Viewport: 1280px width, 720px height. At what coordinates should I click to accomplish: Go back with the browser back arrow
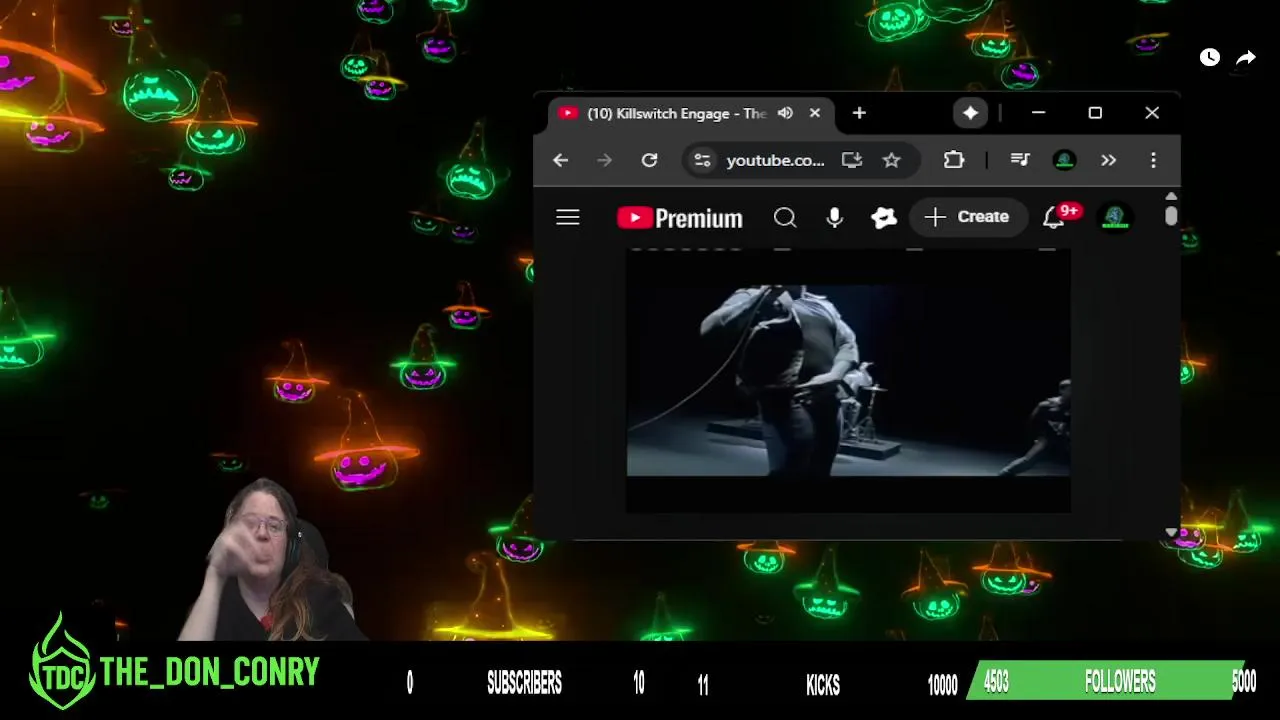pos(561,160)
